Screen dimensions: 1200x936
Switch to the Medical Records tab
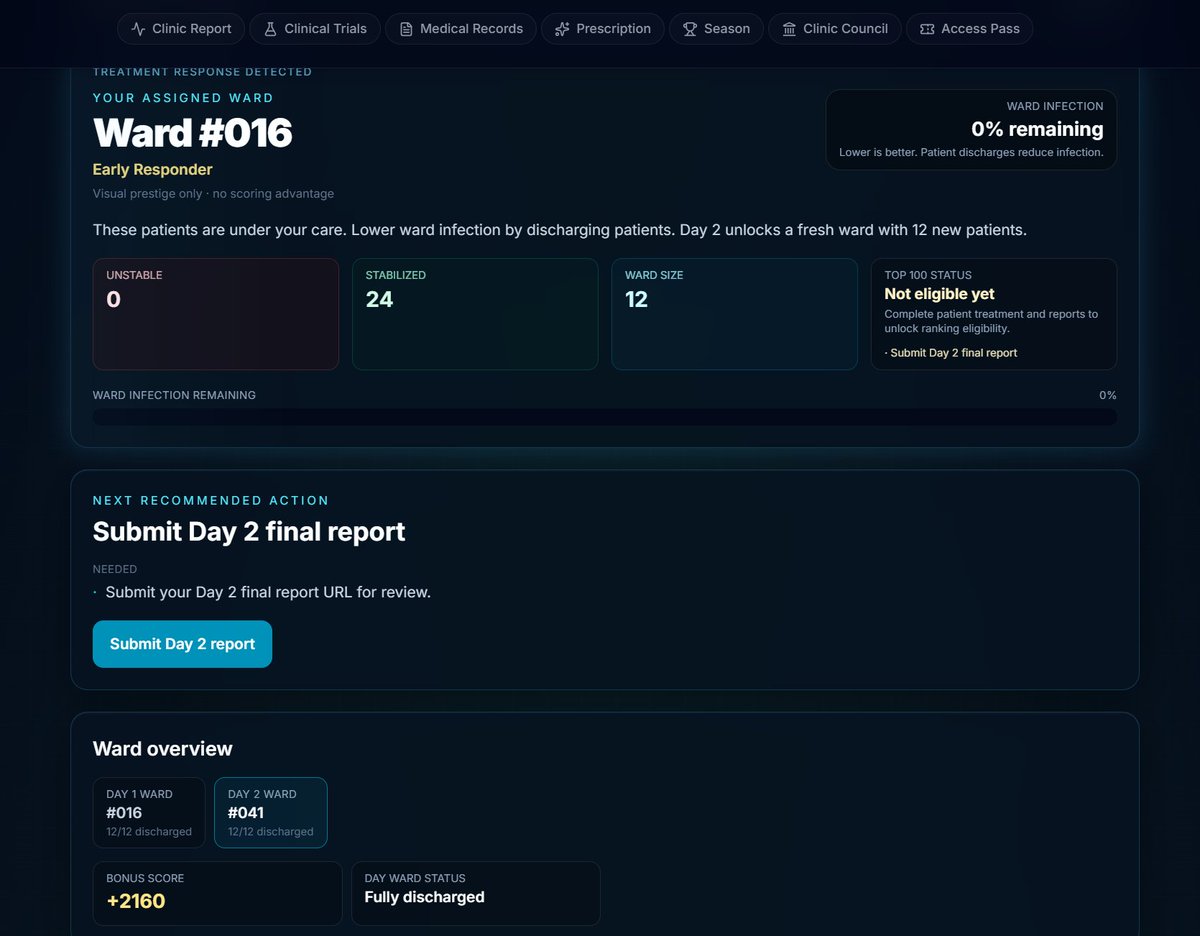460,29
